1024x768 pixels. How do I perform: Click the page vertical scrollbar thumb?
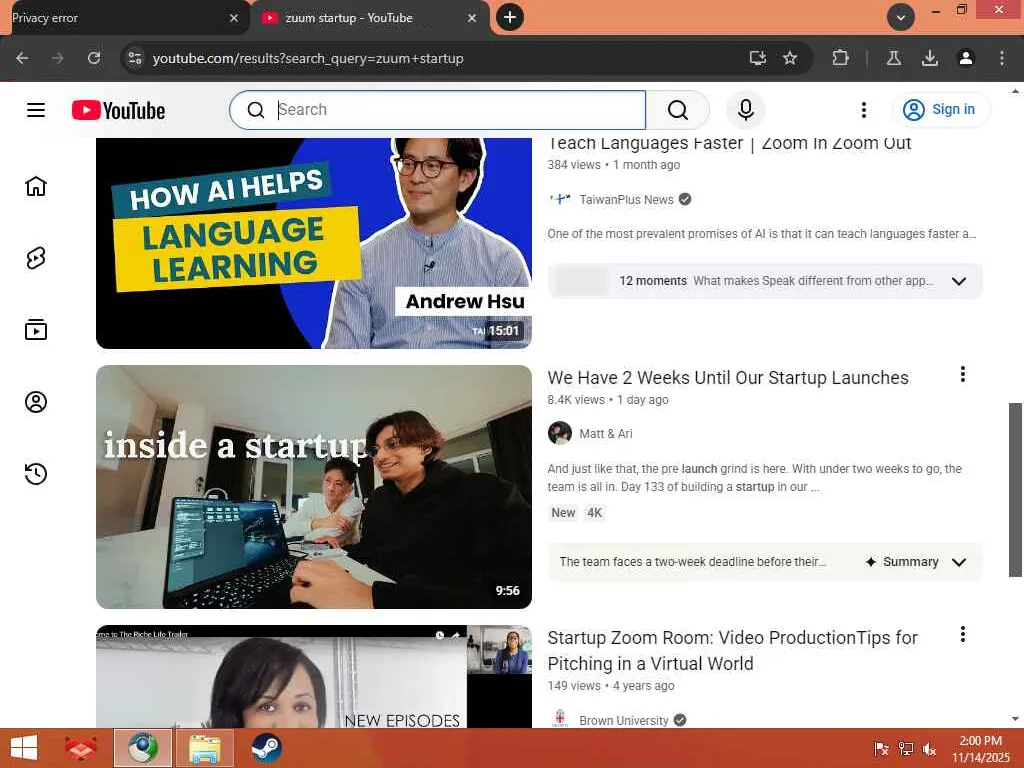[x=1015, y=490]
